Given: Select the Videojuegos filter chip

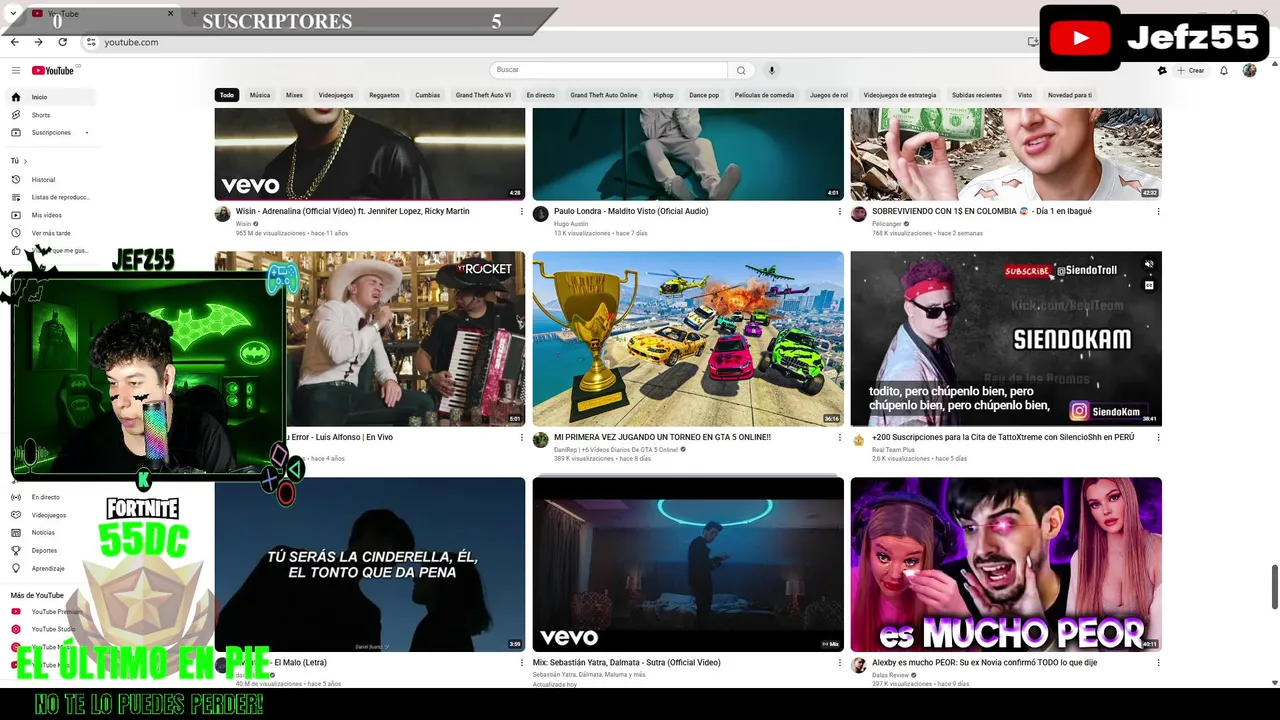Looking at the screenshot, I should [x=336, y=95].
